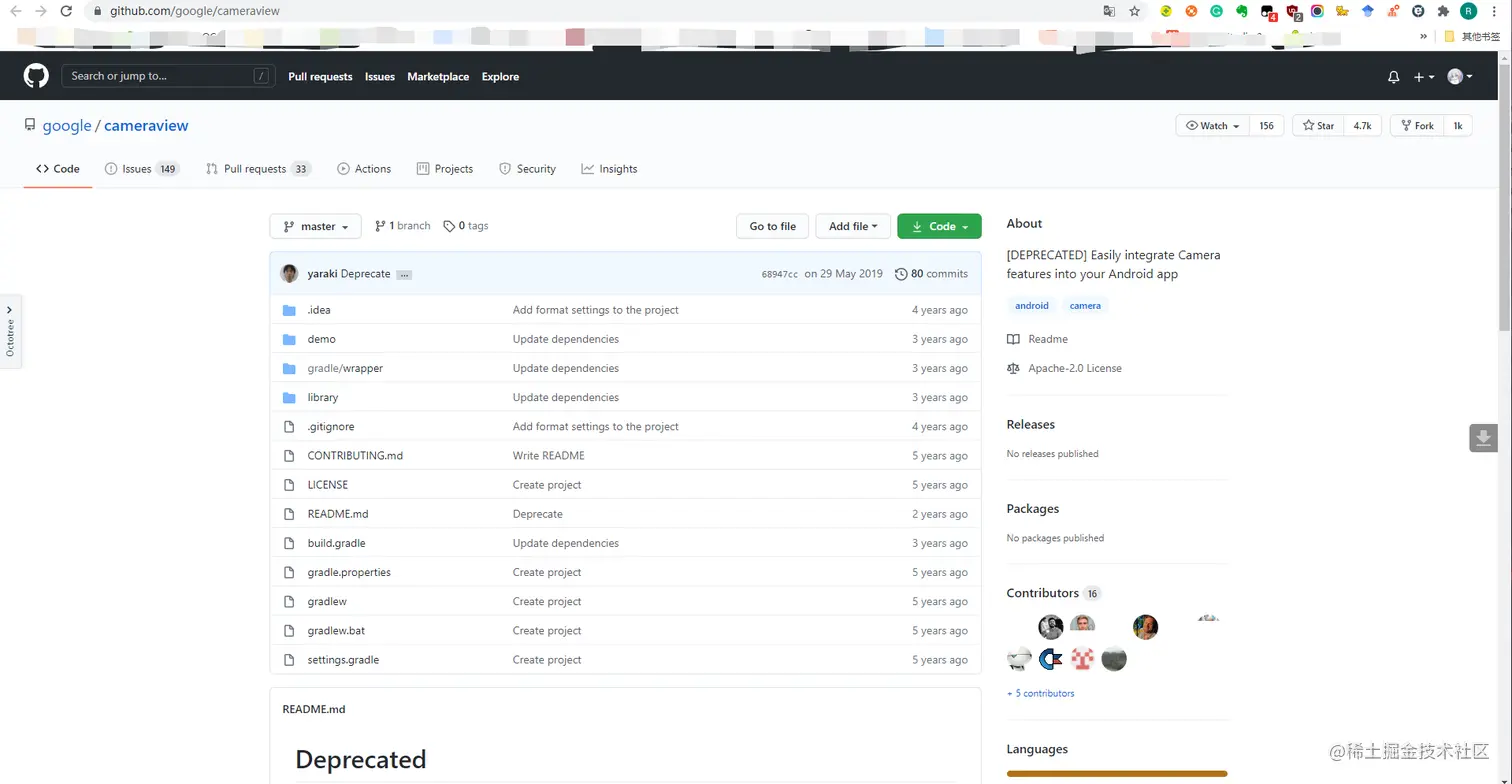Open Issues in top navigation

click(x=380, y=77)
